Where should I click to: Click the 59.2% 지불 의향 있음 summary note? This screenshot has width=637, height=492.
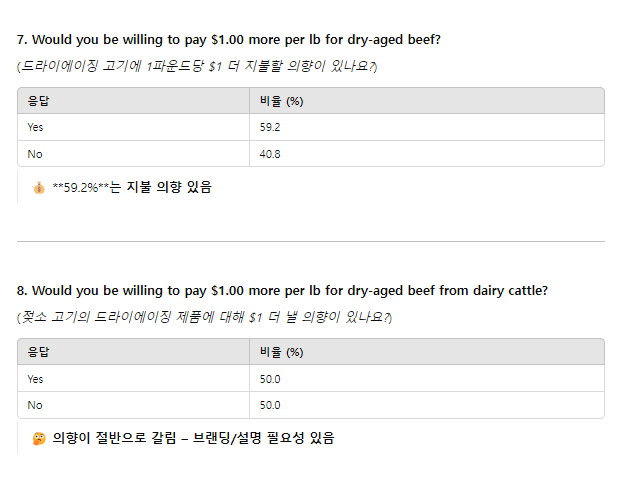point(132,187)
